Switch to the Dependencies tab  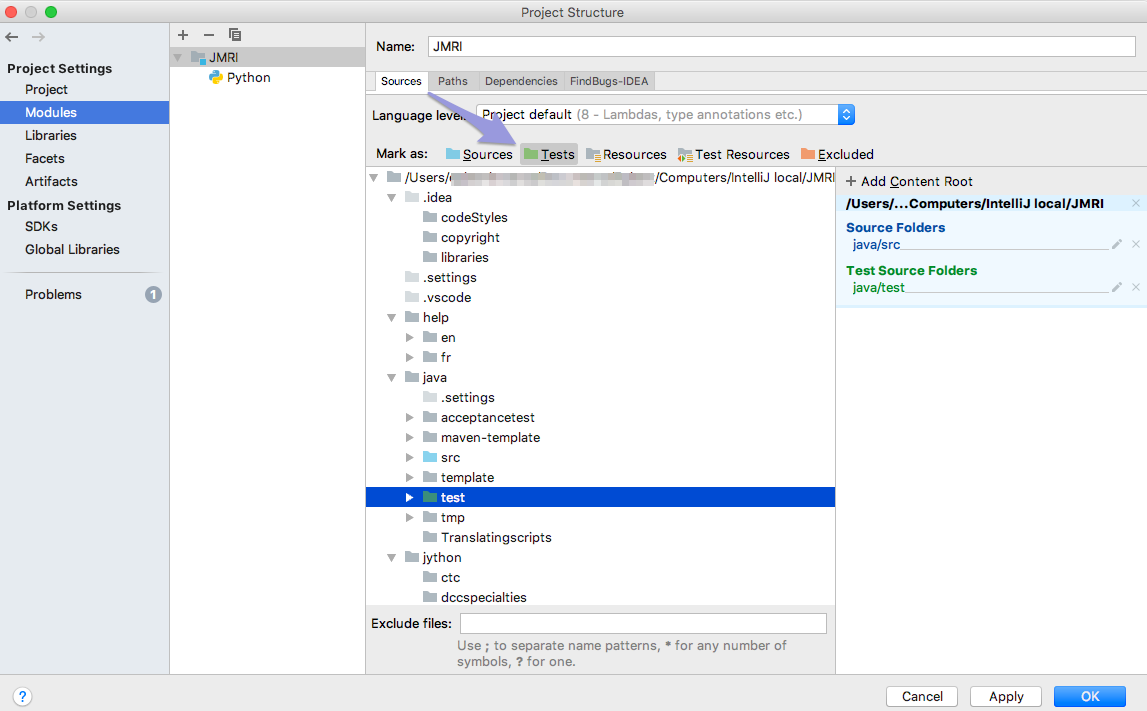point(520,81)
